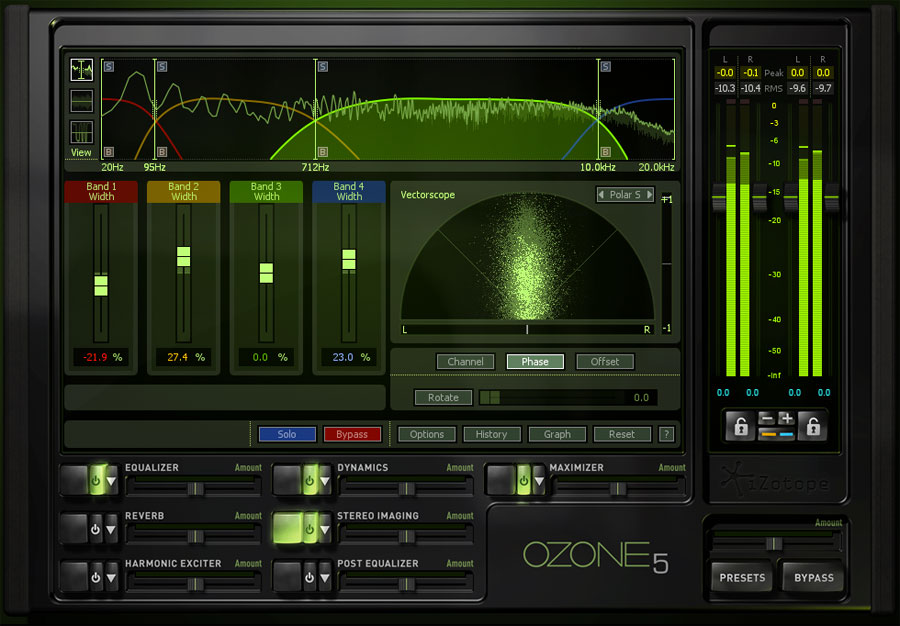This screenshot has width=900, height=626.
Task: Expand the Maximizer module options triangle
Action: [540, 481]
